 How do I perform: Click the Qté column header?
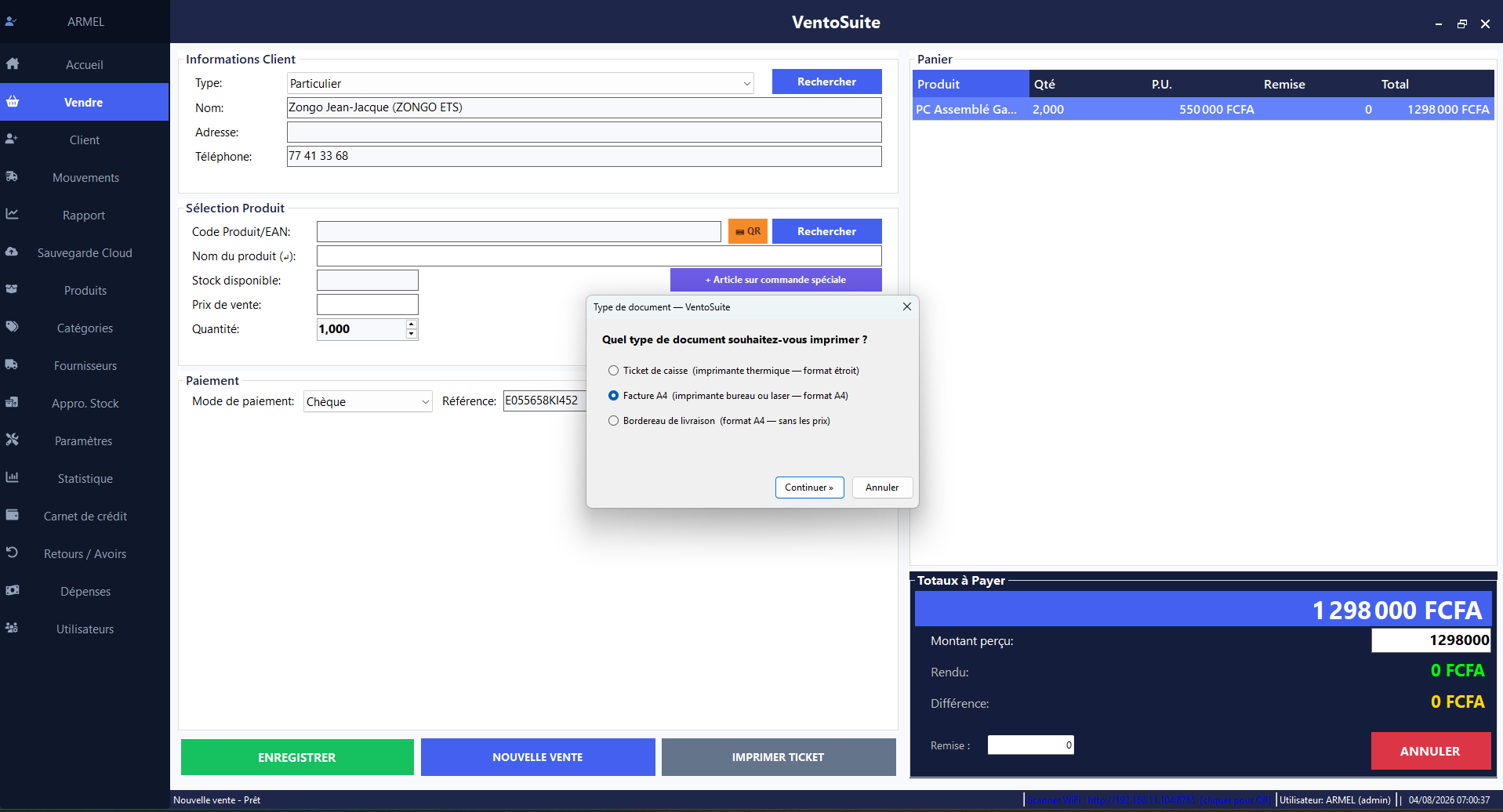(x=1087, y=84)
